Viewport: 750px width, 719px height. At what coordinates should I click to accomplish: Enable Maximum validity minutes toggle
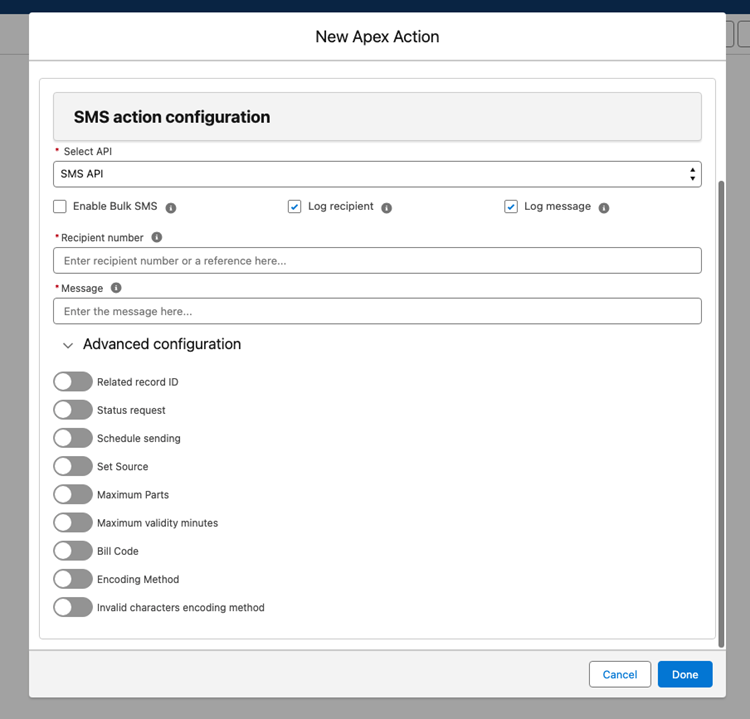[72, 522]
